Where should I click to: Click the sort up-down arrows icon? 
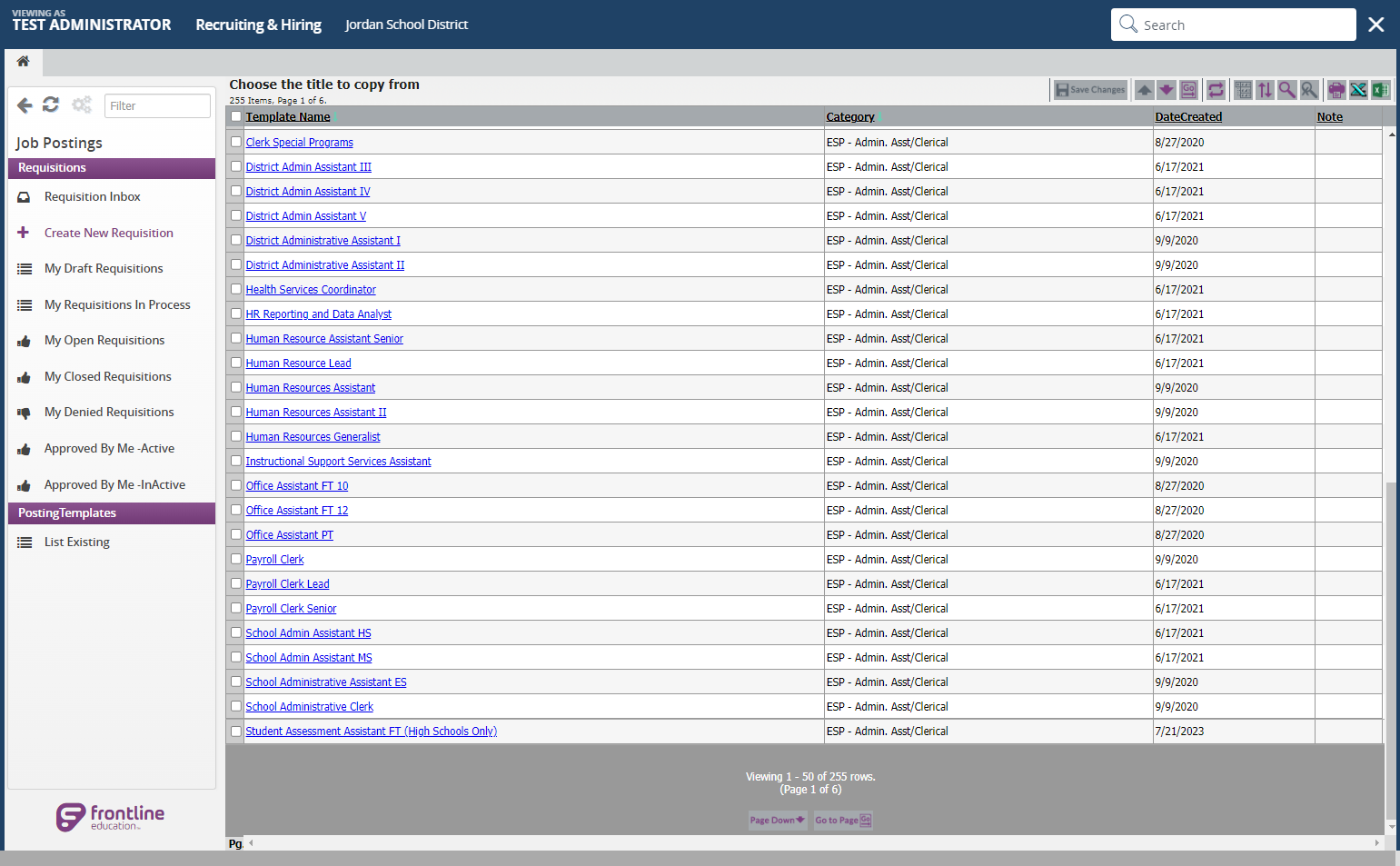pos(1265,90)
